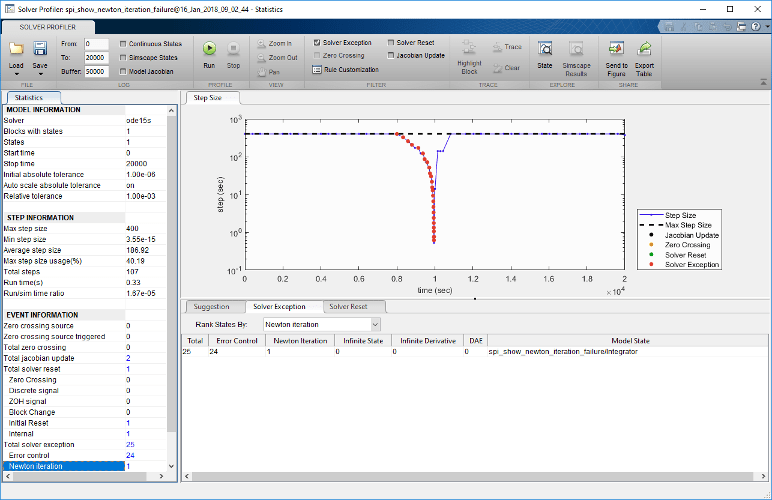Enable the Continuous States checkbox
This screenshot has height=500, width=772.
coord(122,44)
